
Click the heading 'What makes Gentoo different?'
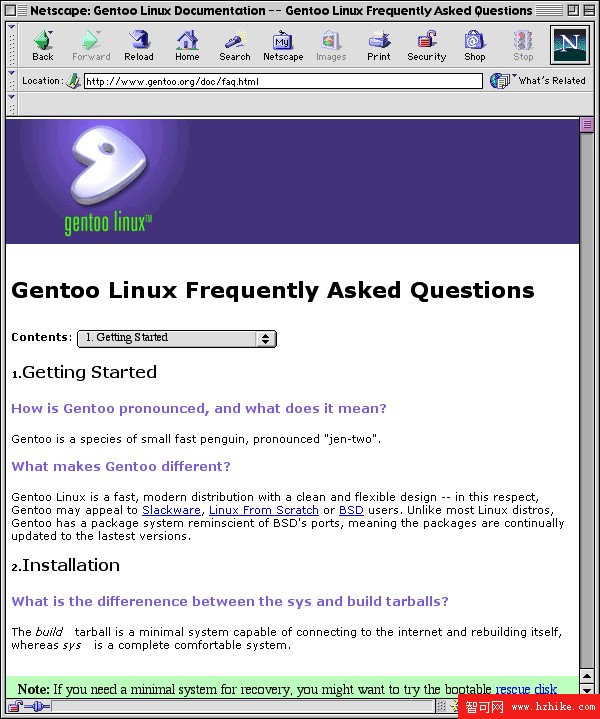pyautogui.click(x=121, y=466)
